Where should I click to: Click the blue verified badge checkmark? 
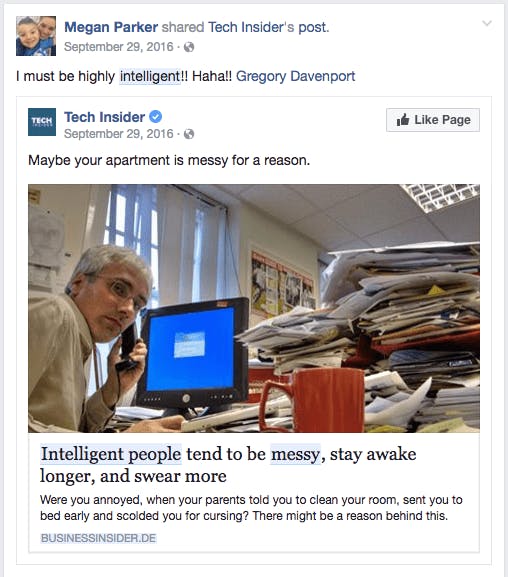click(155, 117)
